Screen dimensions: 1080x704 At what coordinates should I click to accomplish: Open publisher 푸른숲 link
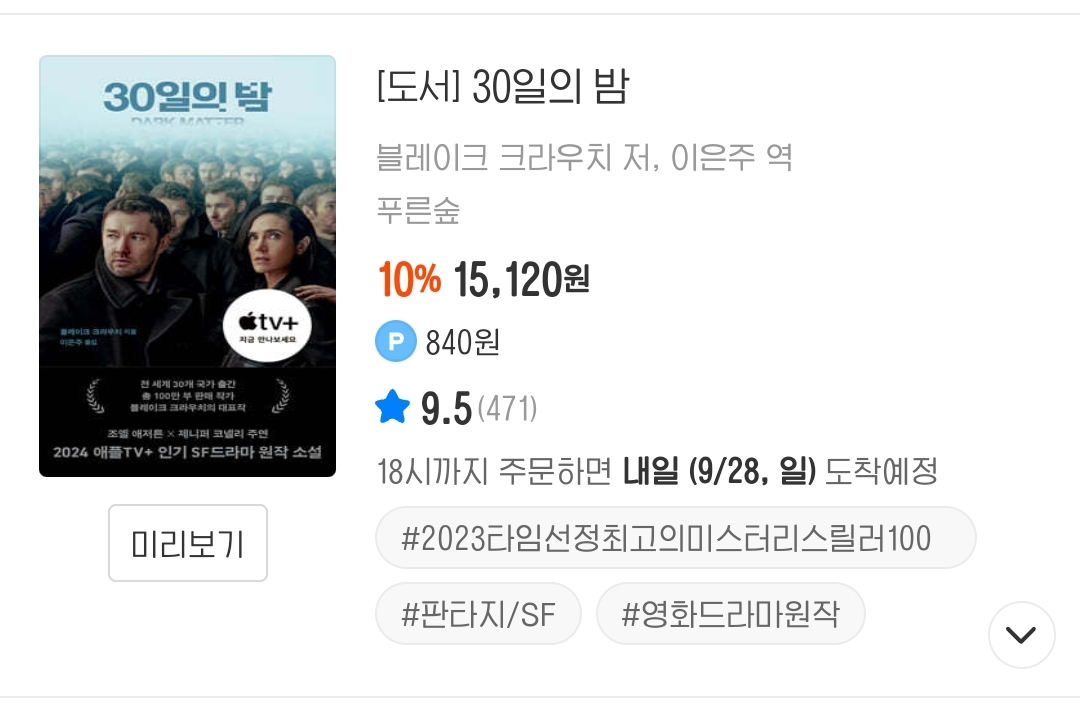[418, 210]
